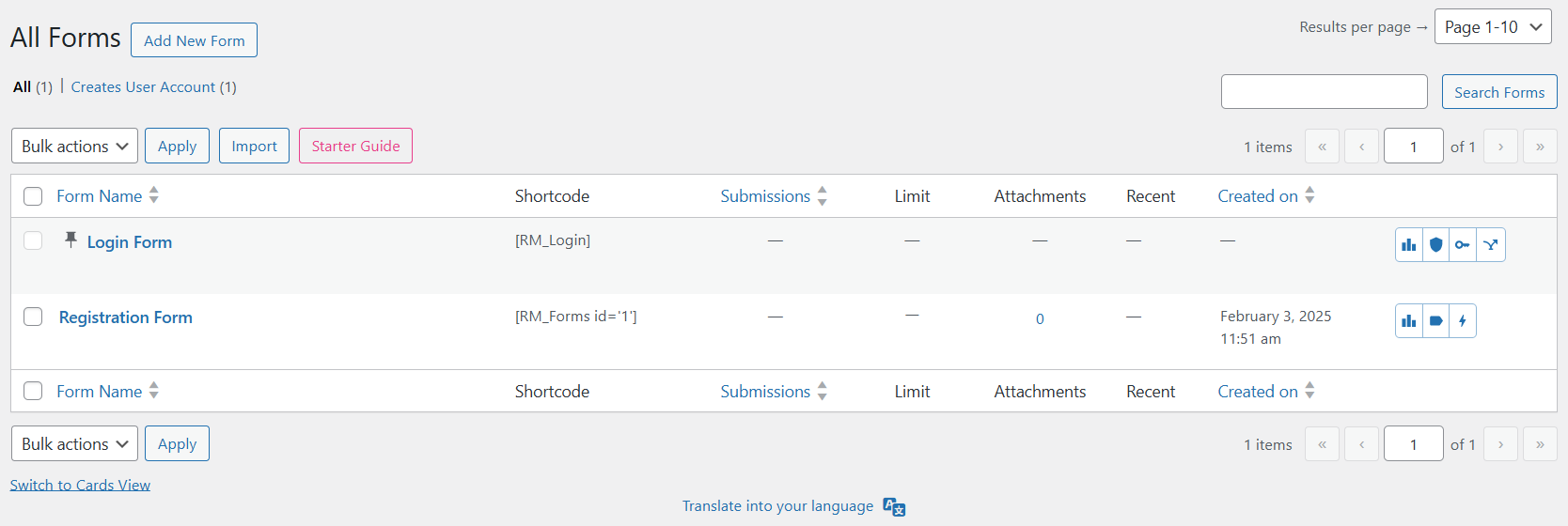Check the Registration Form row checkbox
1568x526 pixels.
coord(33,317)
